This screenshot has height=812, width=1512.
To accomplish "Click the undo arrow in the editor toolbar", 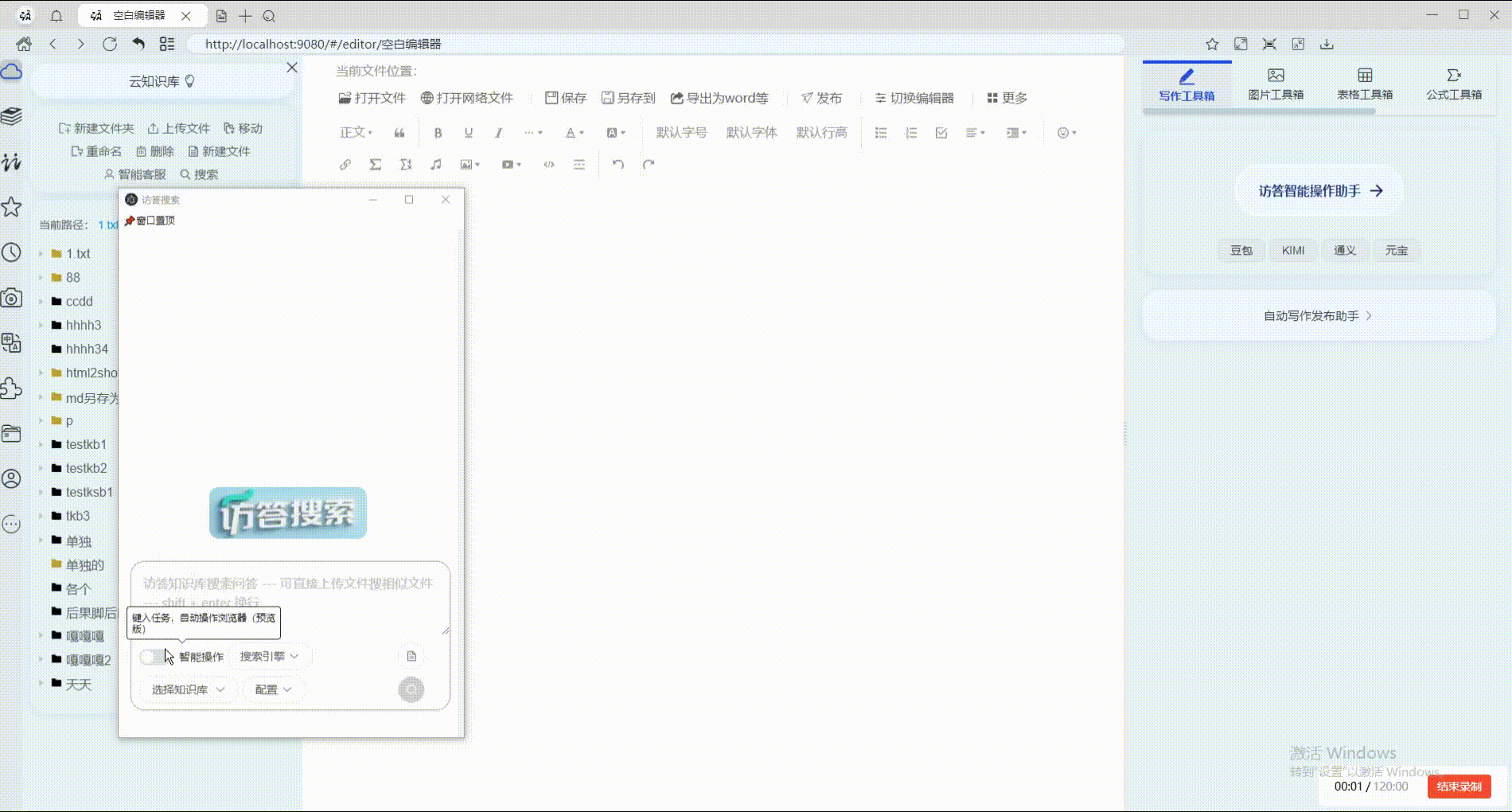I will click(x=618, y=165).
